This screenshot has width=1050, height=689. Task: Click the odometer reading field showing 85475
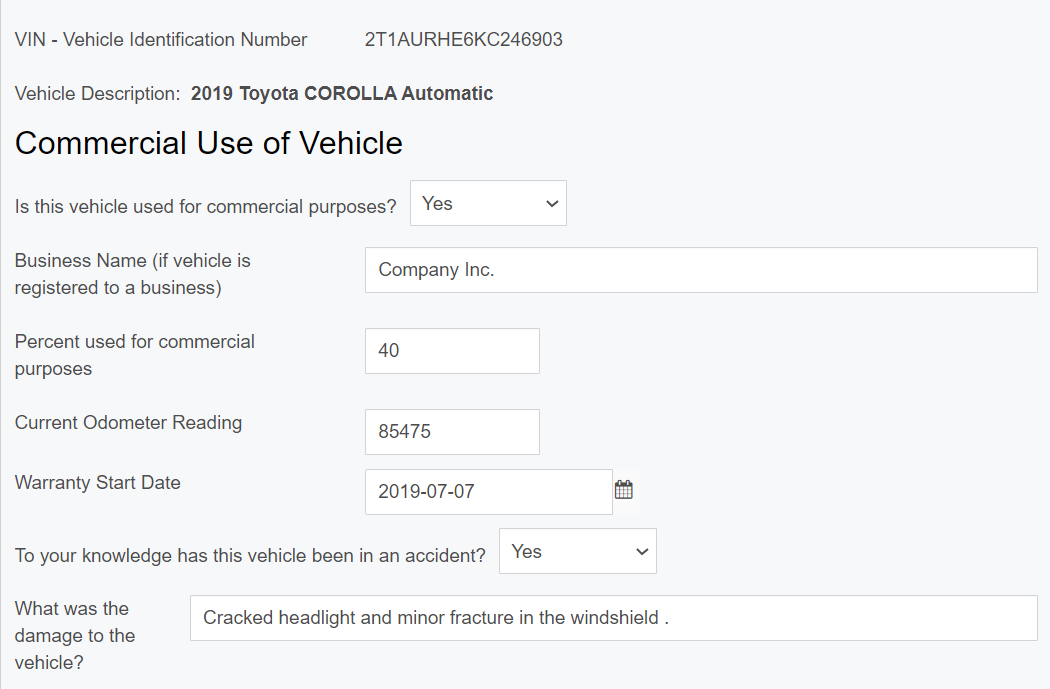coord(452,432)
